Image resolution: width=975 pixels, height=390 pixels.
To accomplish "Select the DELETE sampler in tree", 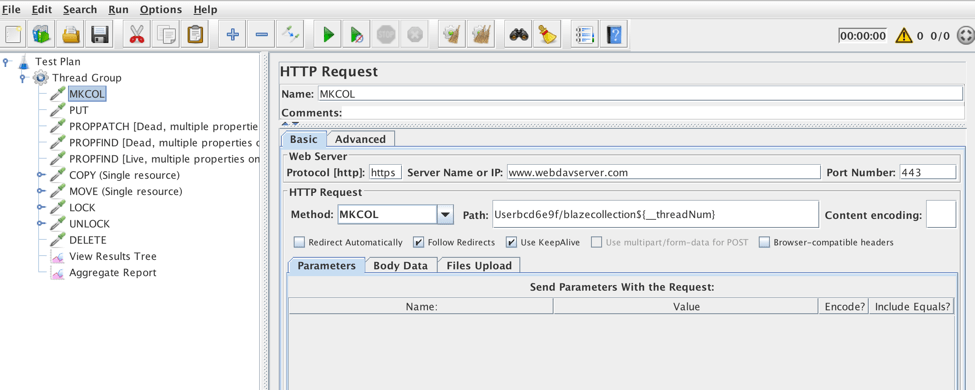I will [88, 239].
